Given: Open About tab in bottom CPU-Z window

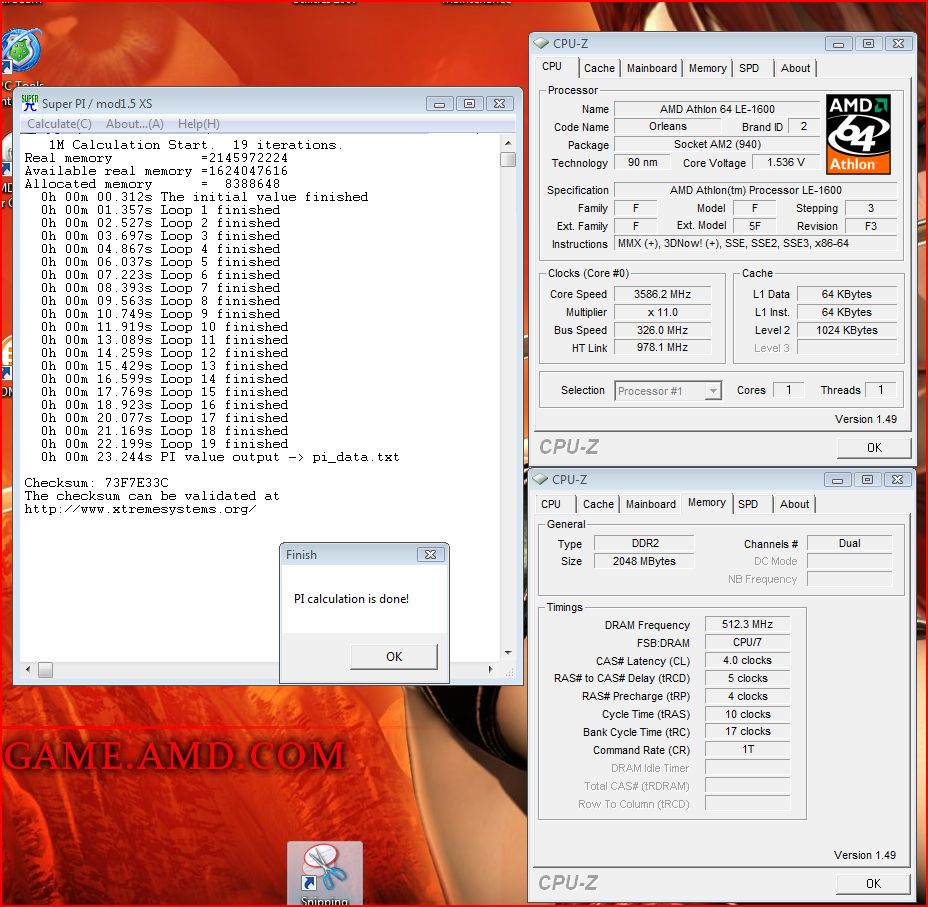Looking at the screenshot, I should point(794,504).
